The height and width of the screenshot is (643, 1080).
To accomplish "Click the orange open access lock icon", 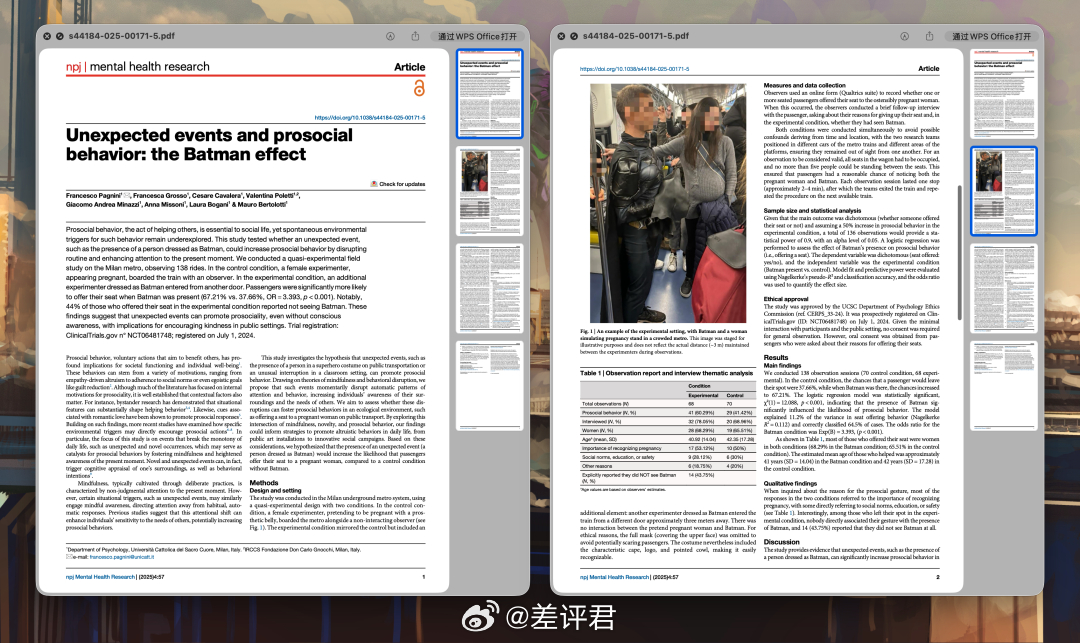I will point(418,90).
